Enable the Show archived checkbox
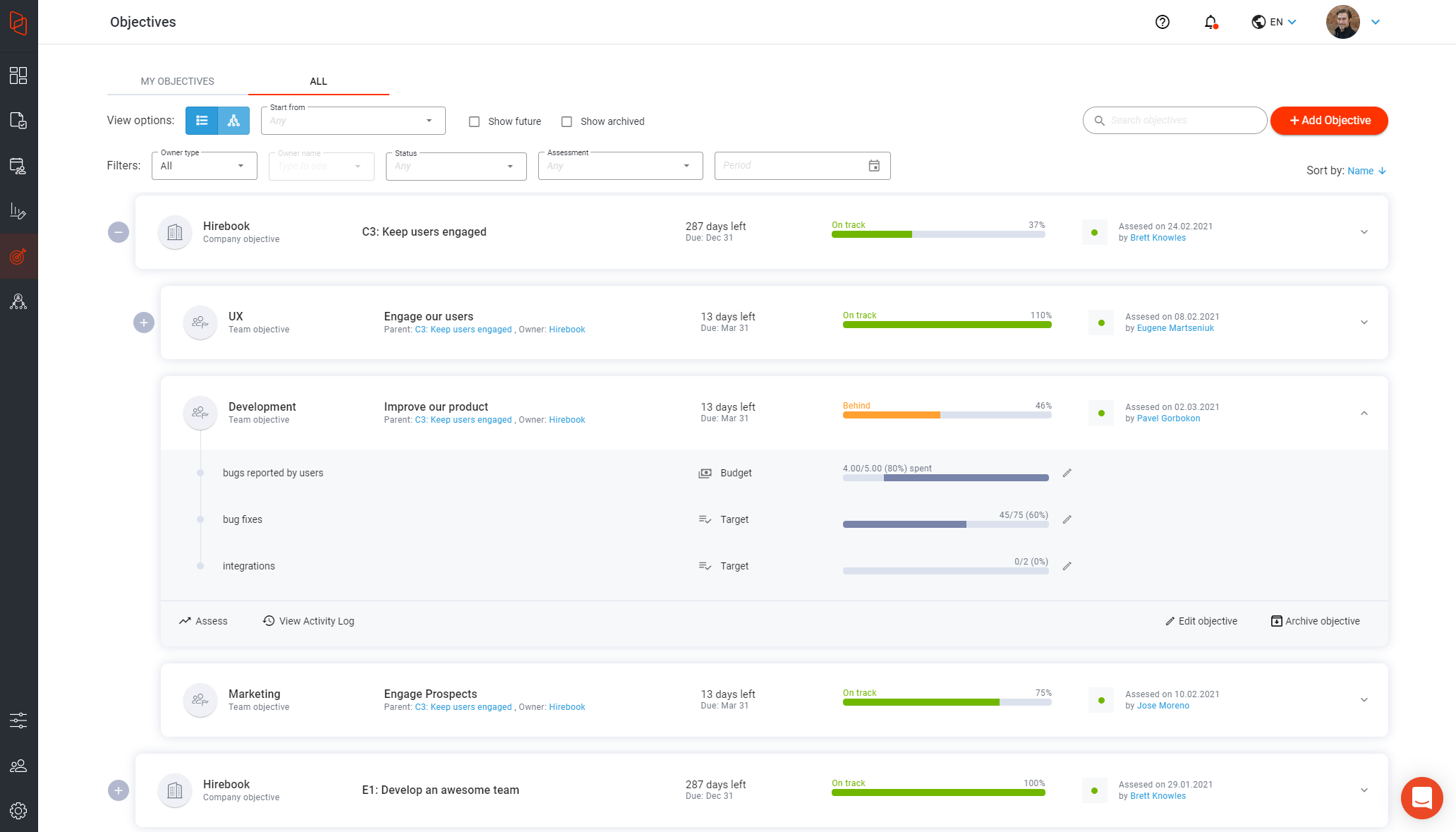 [566, 121]
